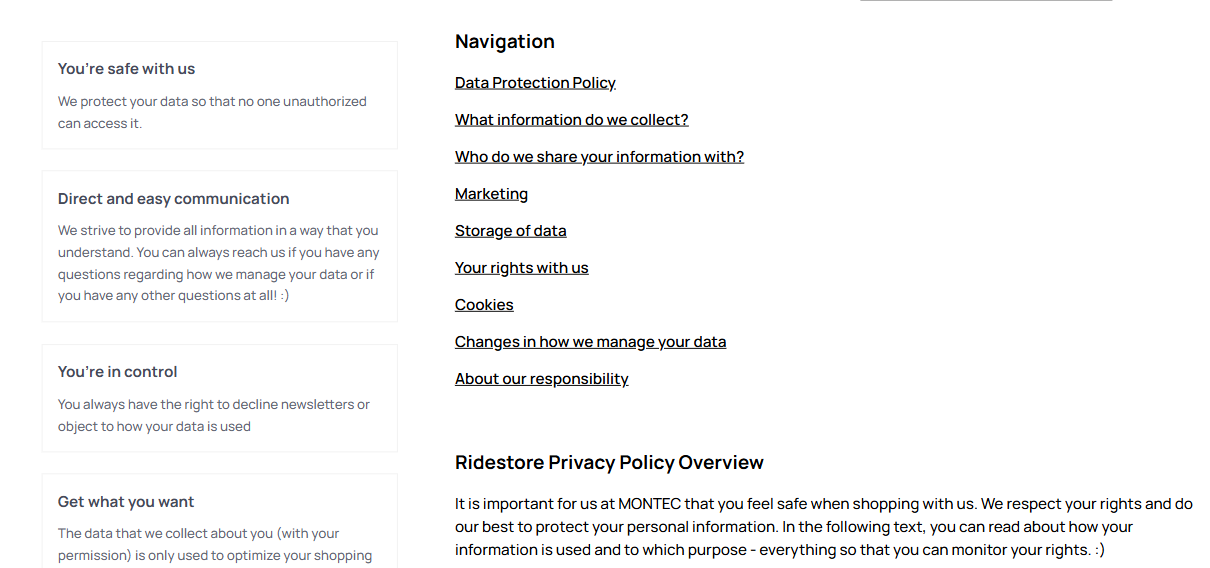Click the 'data that we collect about you' text

pyautogui.click(x=214, y=544)
